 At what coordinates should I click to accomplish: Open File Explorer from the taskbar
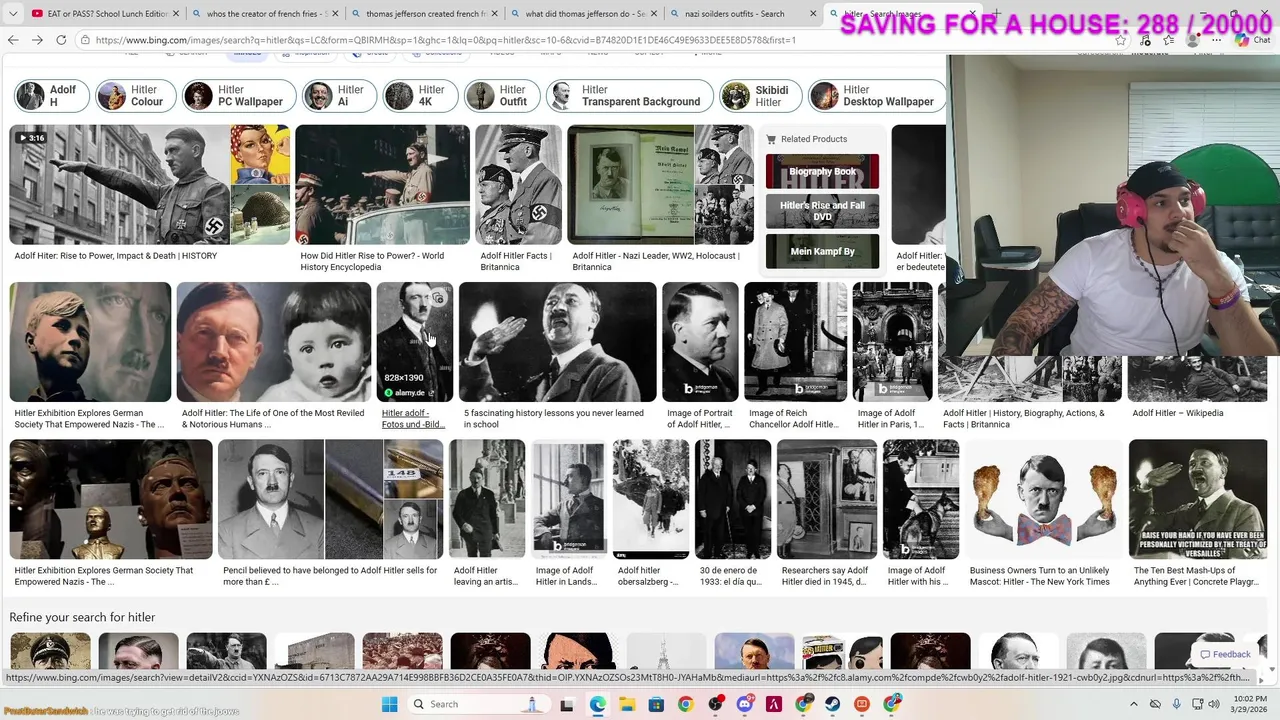tap(626, 704)
